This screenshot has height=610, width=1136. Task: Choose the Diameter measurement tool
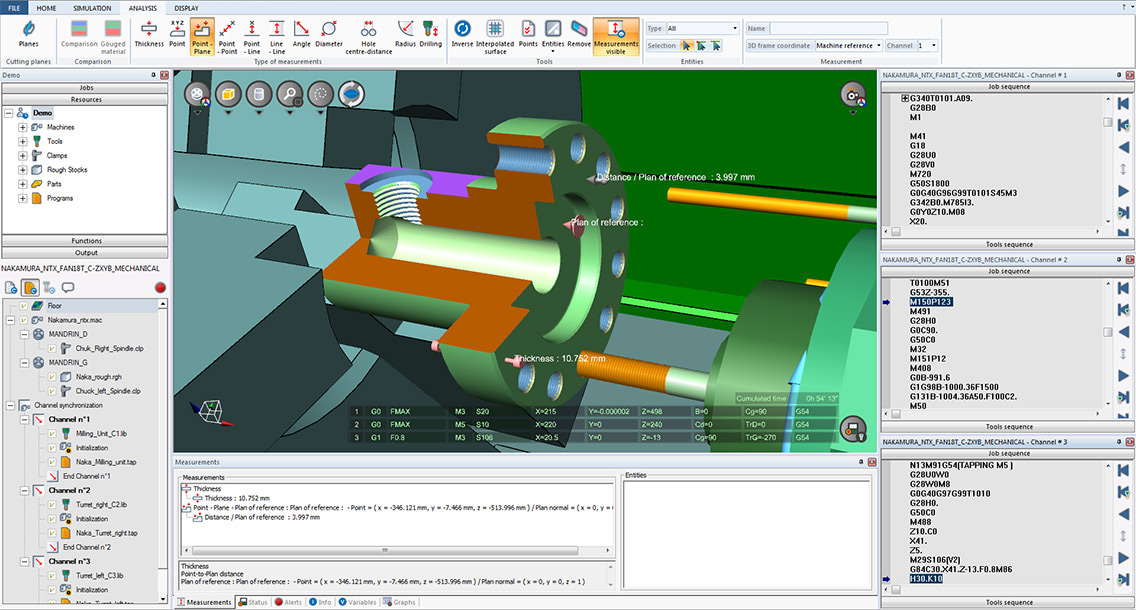329,31
